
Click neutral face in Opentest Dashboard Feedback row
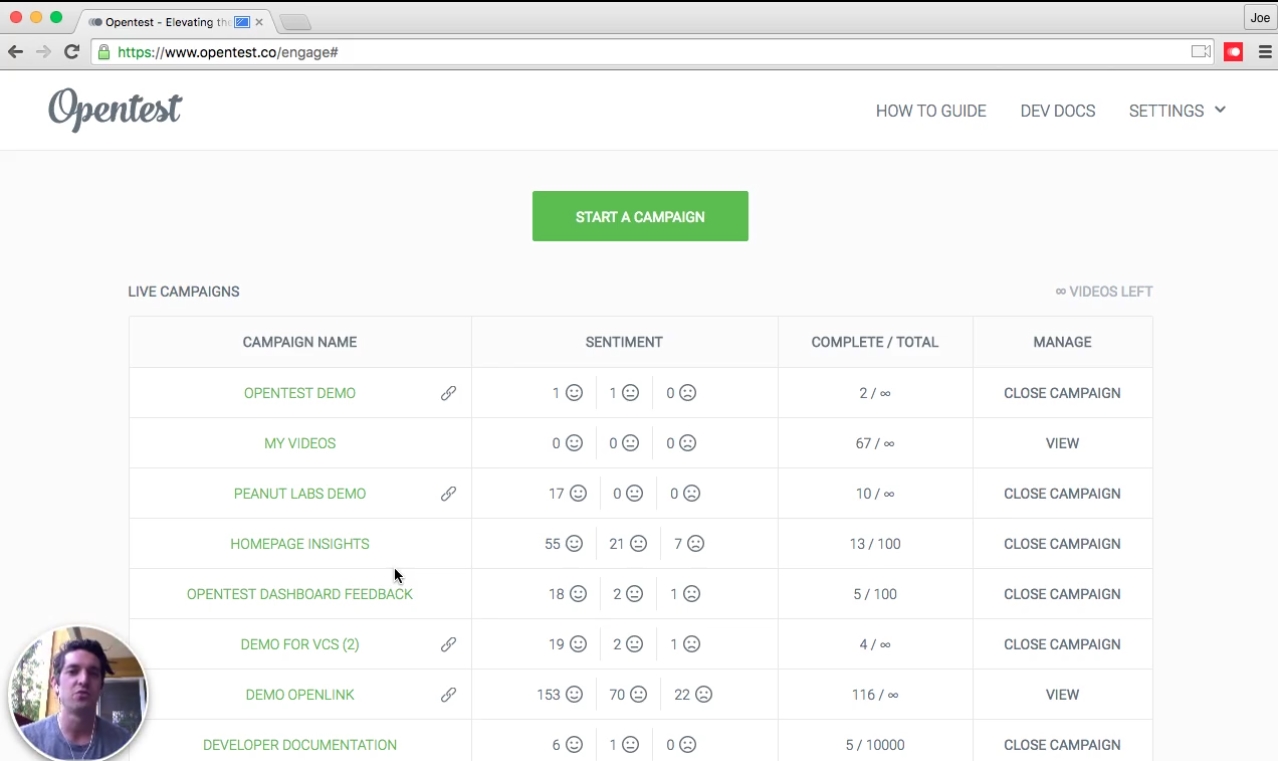pyautogui.click(x=634, y=594)
